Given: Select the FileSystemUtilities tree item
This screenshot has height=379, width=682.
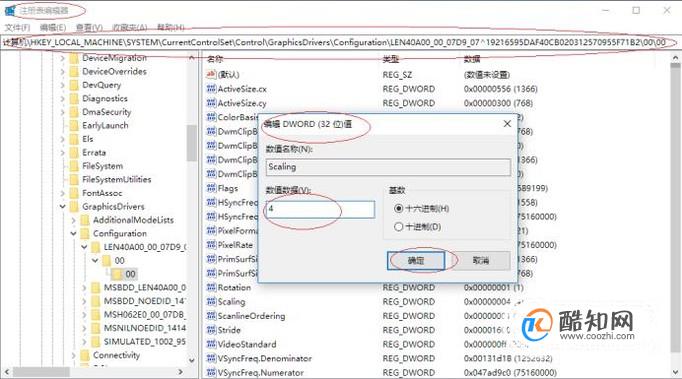Looking at the screenshot, I should pyautogui.click(x=117, y=179).
